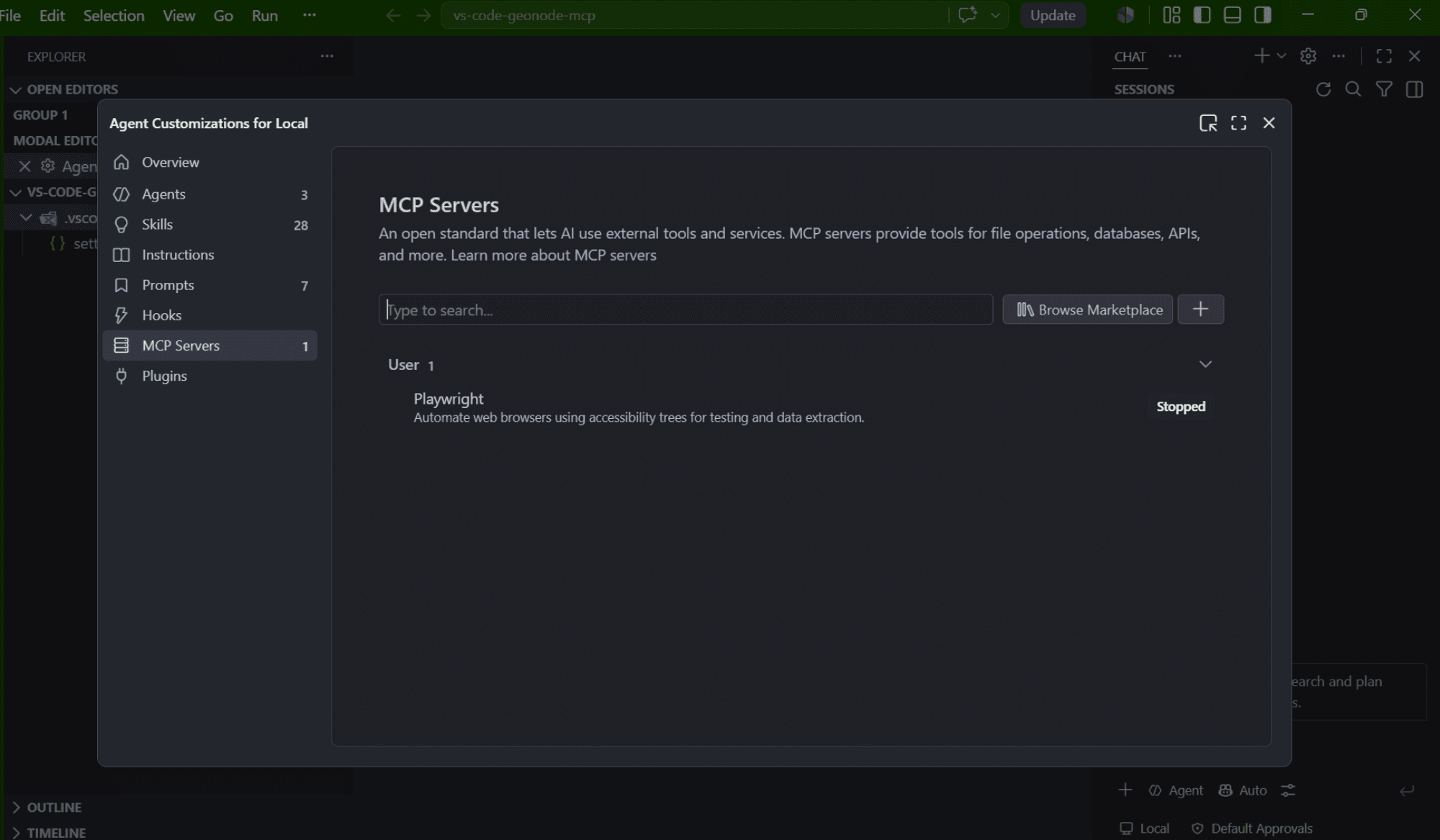Add a new MCP server with plus button
This screenshot has height=840, width=1440.
1200,310
